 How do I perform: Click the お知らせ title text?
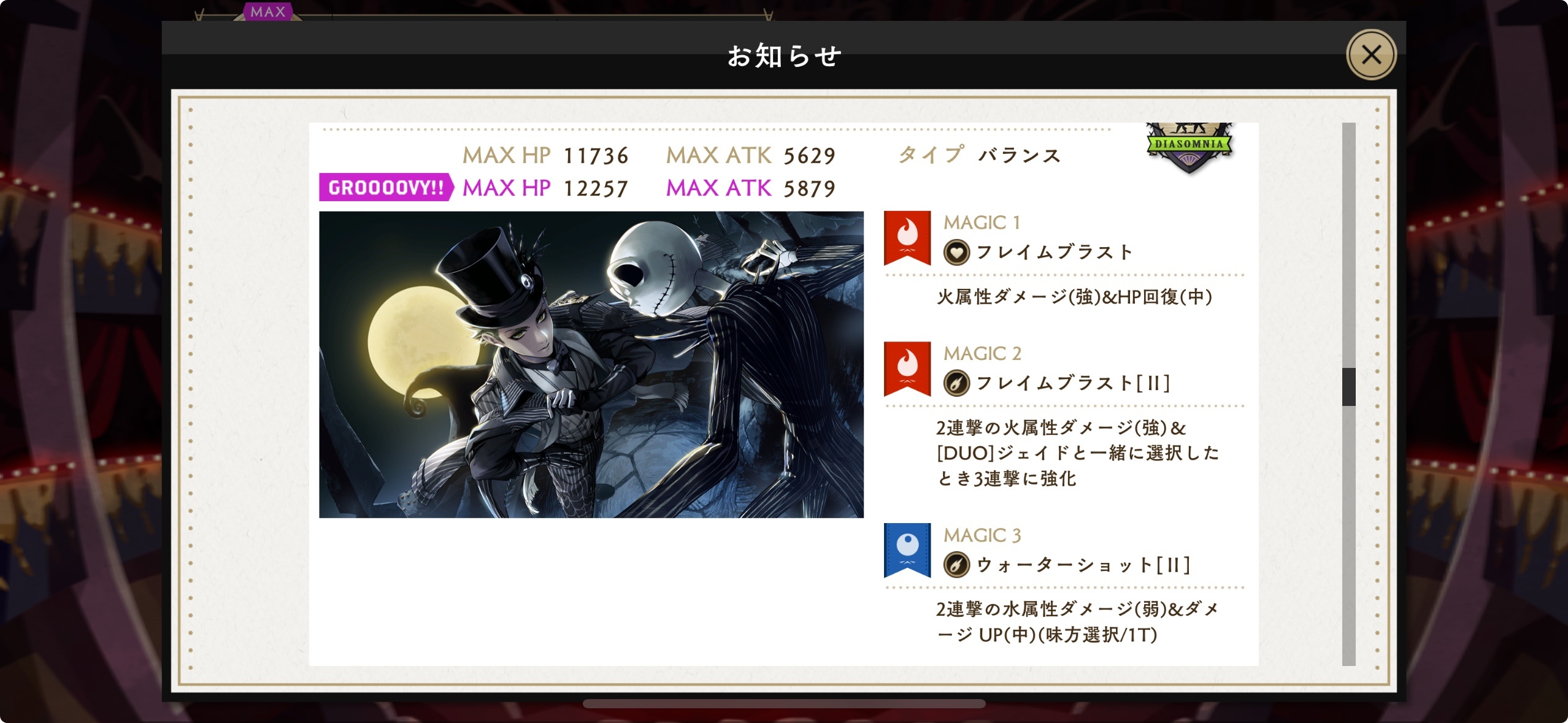784,56
